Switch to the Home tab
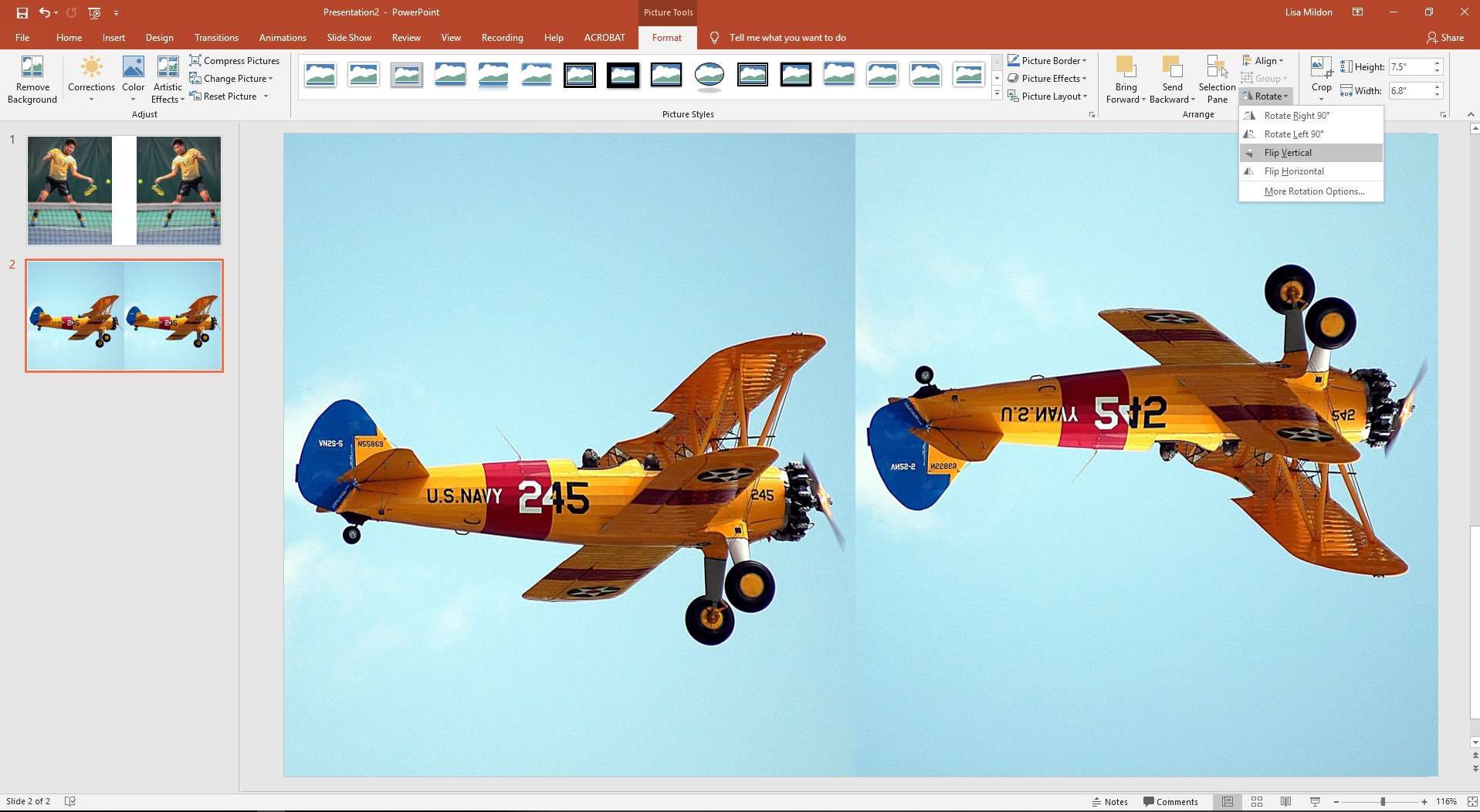This screenshot has height=812, width=1480. 69,37
